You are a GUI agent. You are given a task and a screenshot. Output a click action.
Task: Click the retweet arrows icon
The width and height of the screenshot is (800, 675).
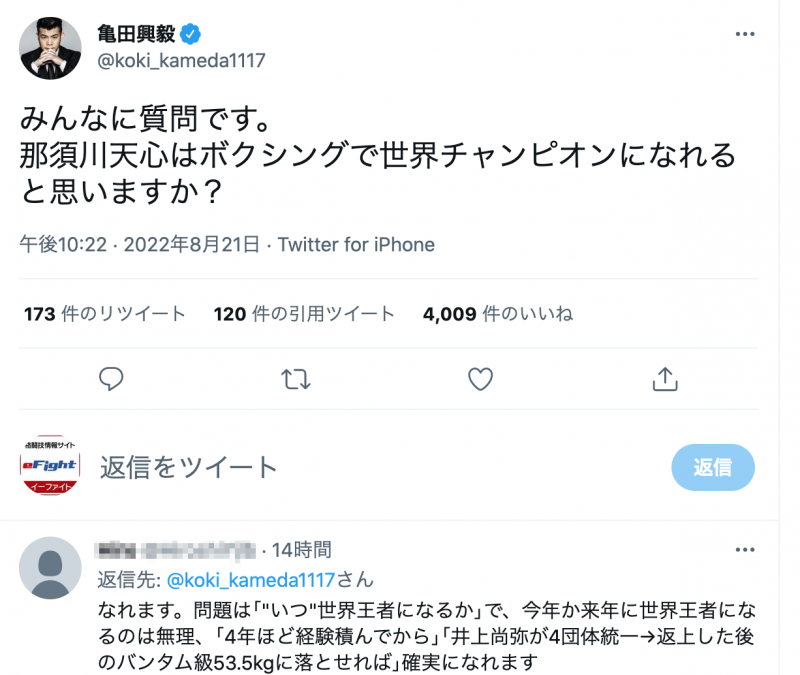click(295, 378)
